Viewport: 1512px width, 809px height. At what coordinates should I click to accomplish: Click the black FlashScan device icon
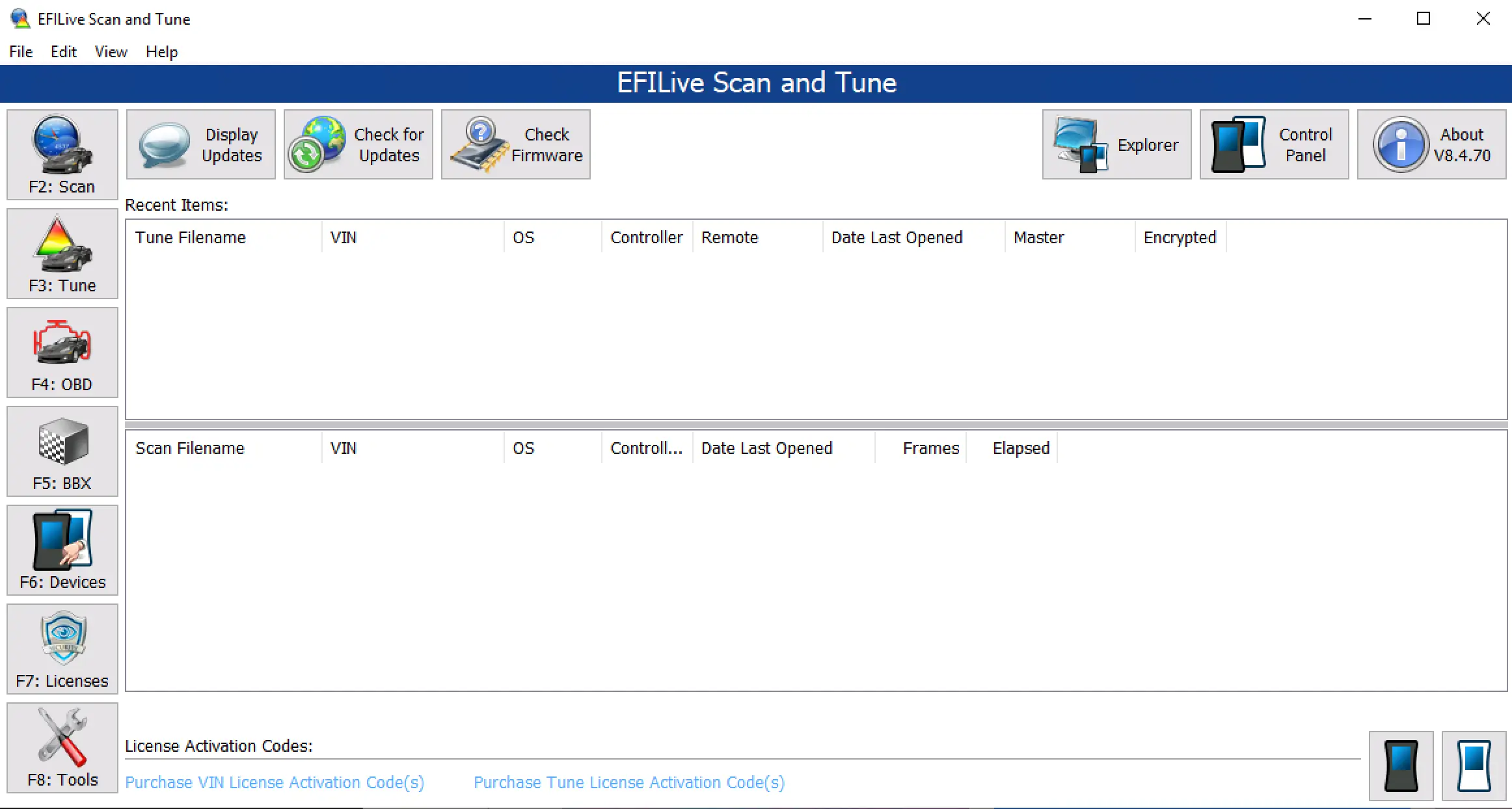coord(1401,765)
